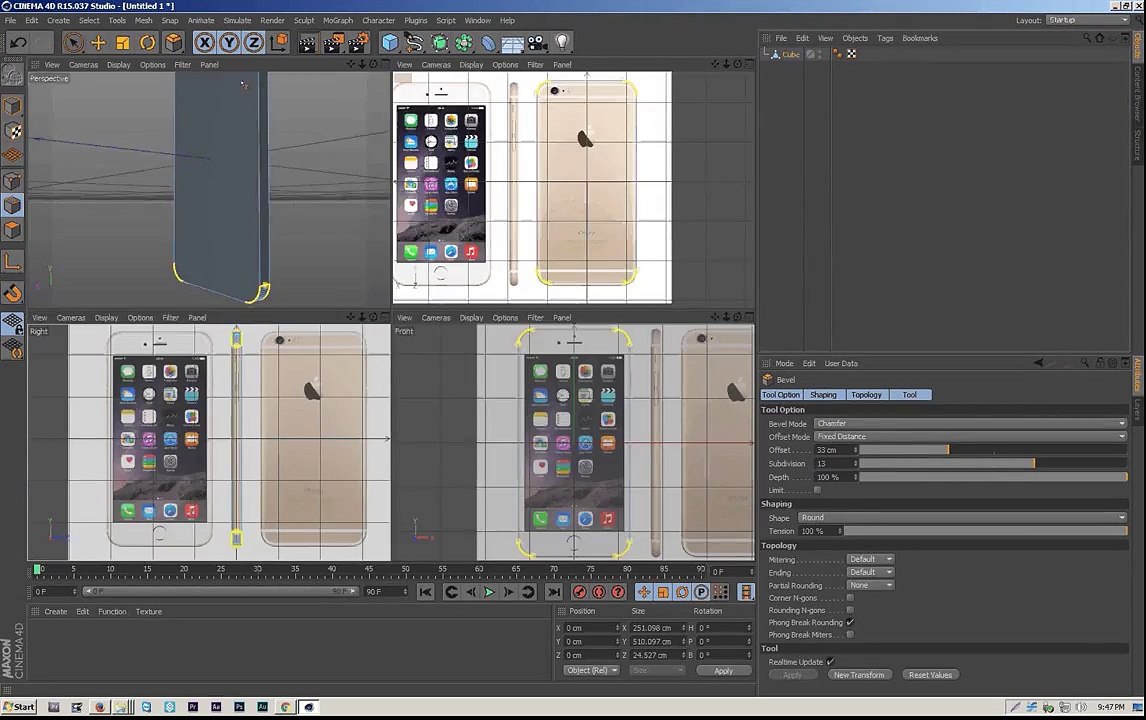Viewport: 1146px width, 720px height.
Task: Click Apply in the coordinates panel
Action: click(x=724, y=670)
